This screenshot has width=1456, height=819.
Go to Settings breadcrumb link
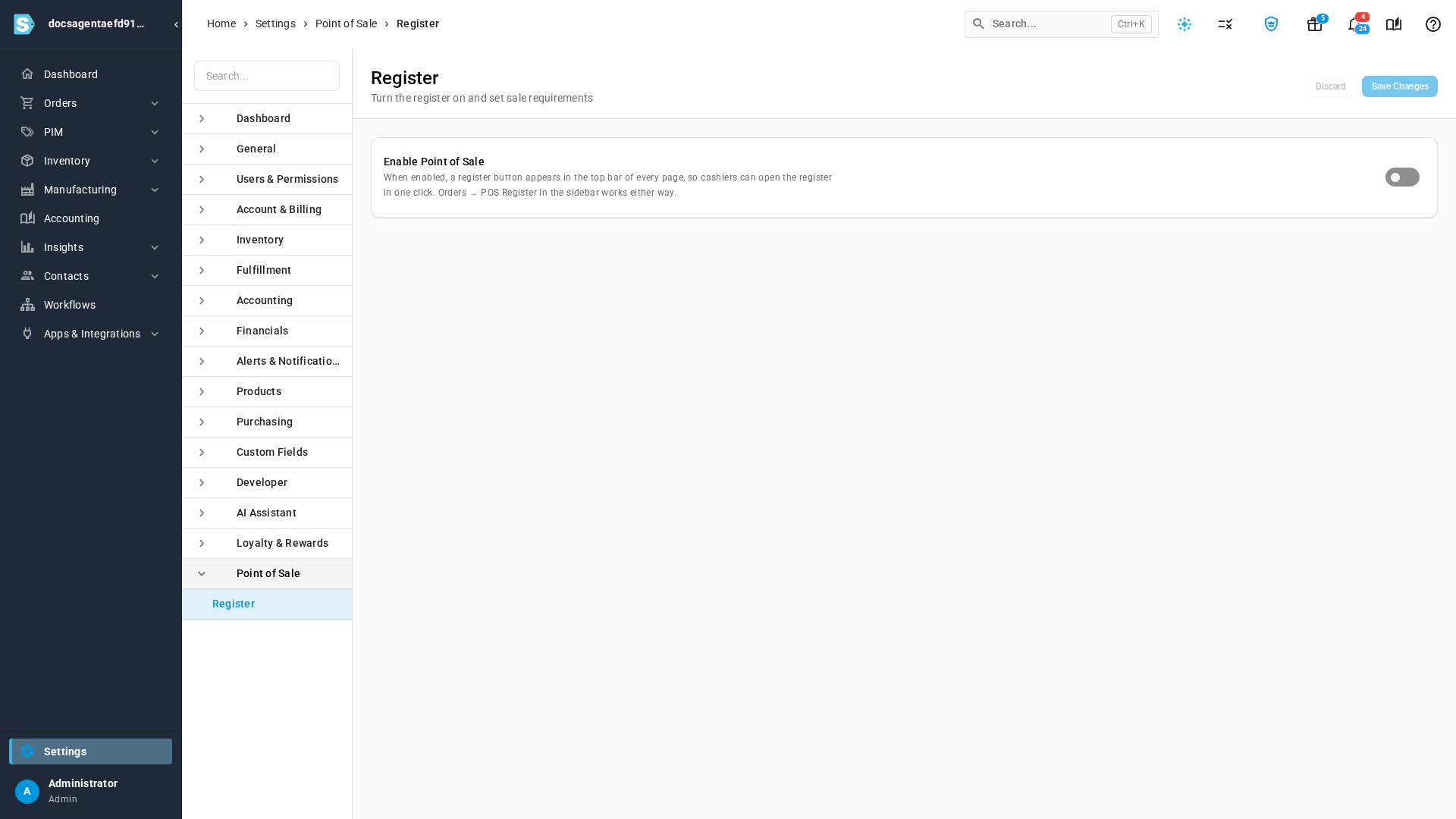tap(275, 24)
